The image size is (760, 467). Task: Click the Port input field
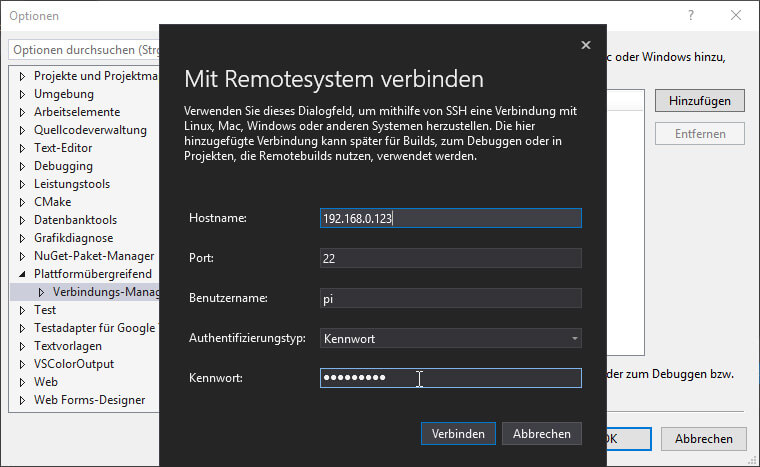[x=450, y=258]
